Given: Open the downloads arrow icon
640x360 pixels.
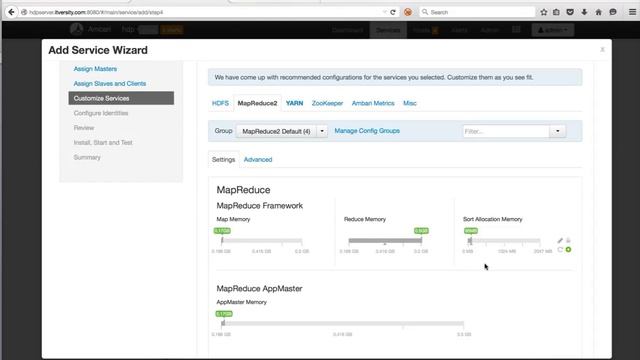Looking at the screenshot, I should pyautogui.click(x=584, y=12).
